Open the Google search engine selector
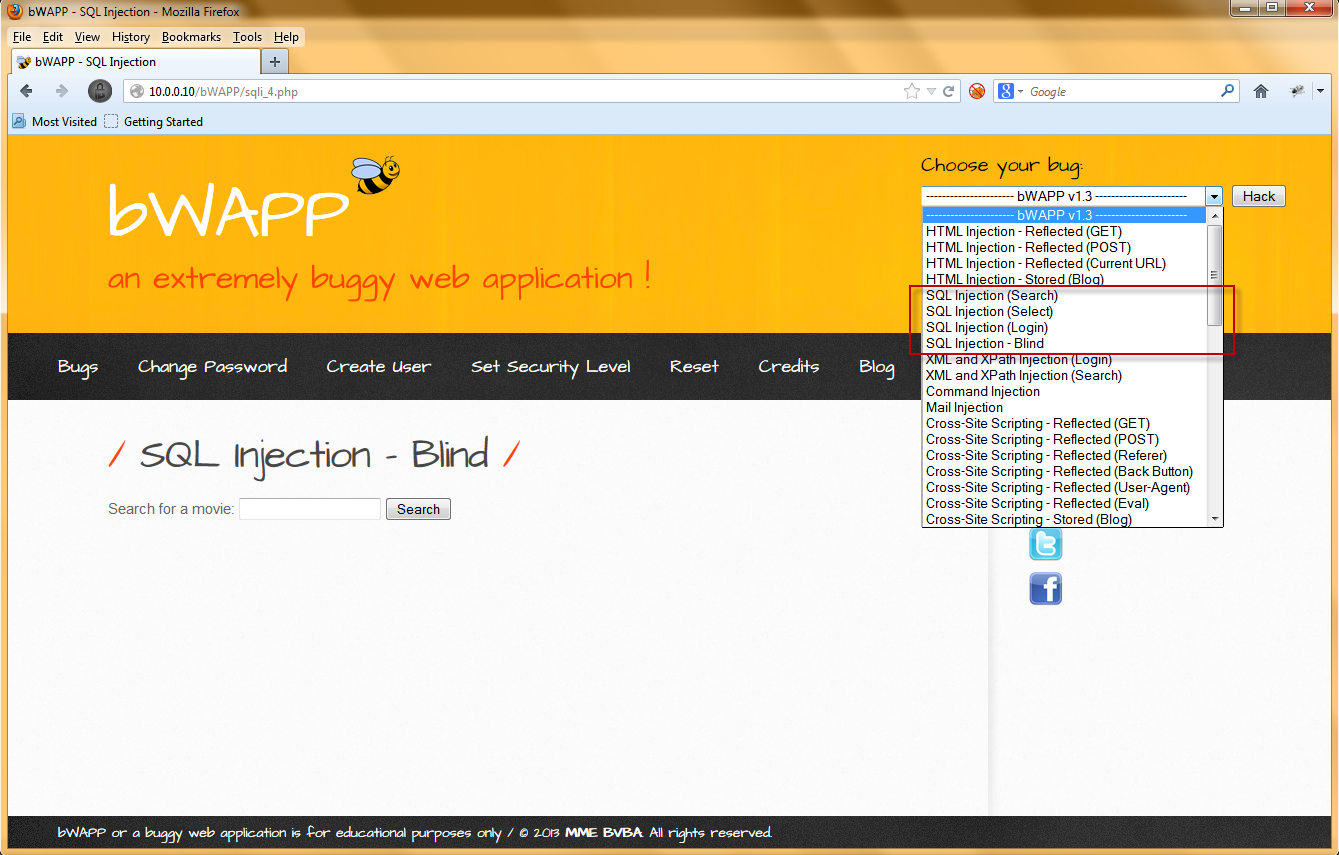Image resolution: width=1339 pixels, height=855 pixels. [1010, 91]
